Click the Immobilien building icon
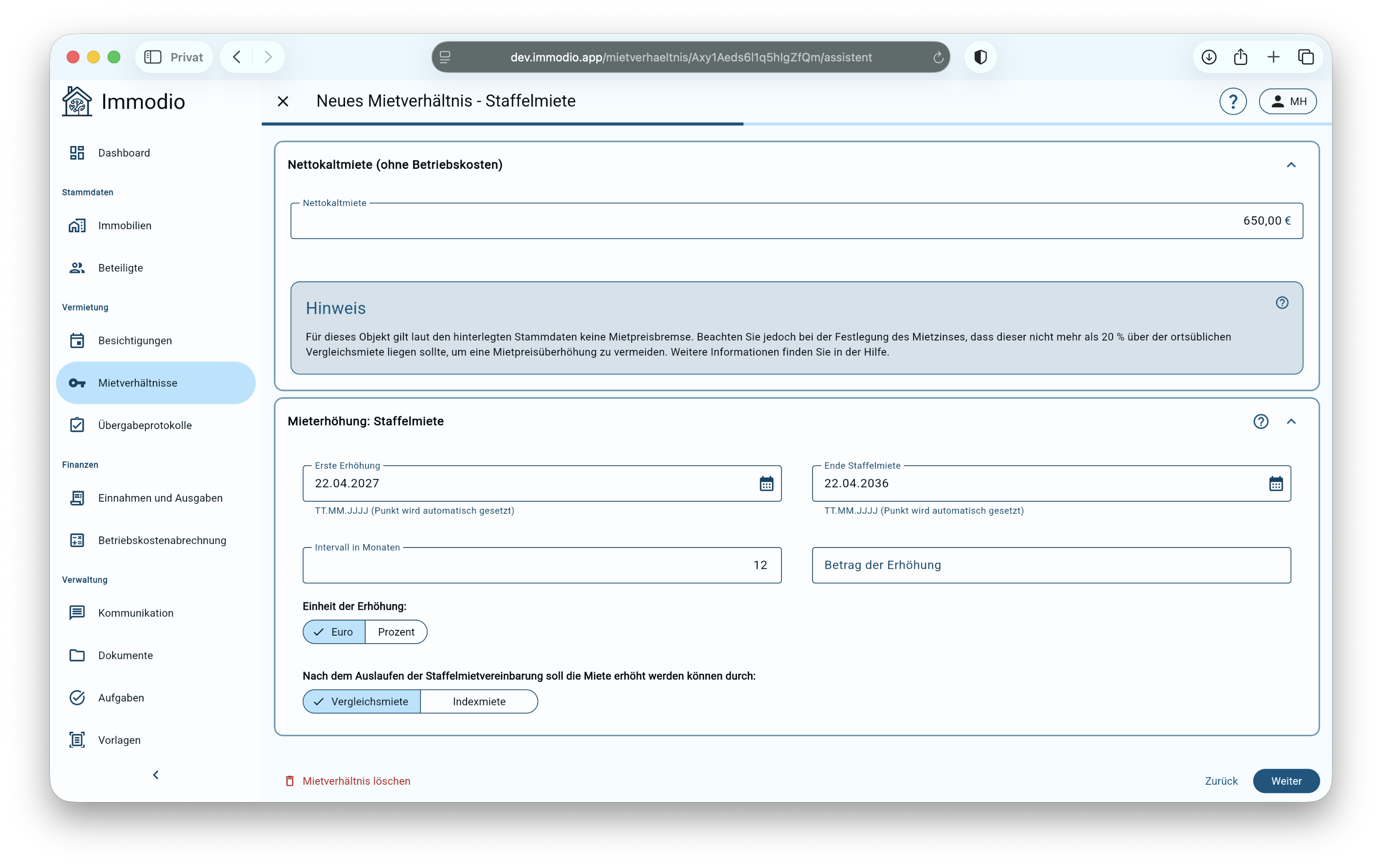 [x=77, y=226]
